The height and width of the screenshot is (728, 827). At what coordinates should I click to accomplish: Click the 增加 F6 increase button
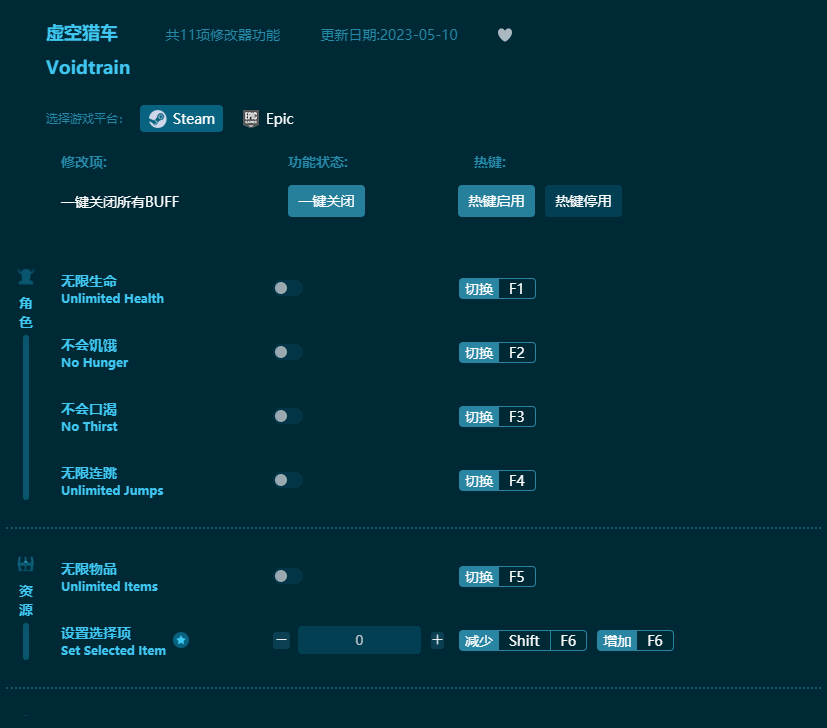[635, 640]
